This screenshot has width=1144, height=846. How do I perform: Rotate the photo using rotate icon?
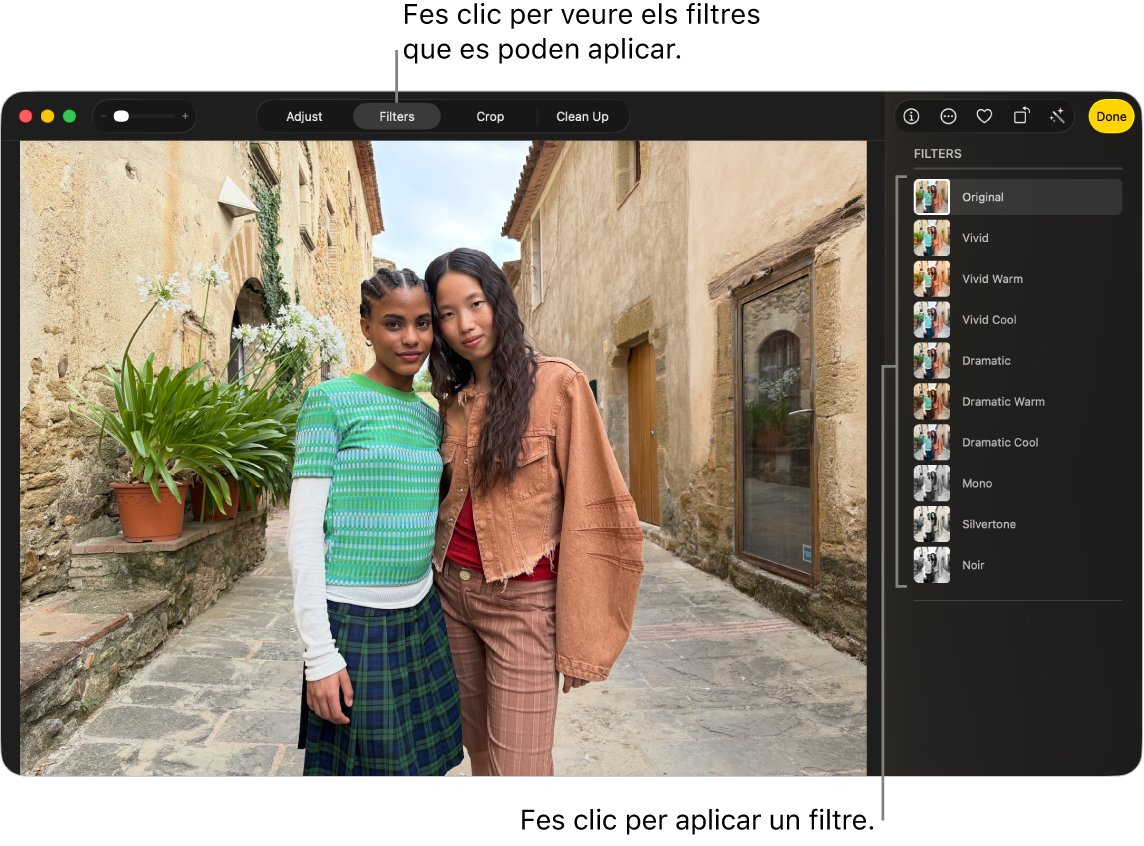1021,116
